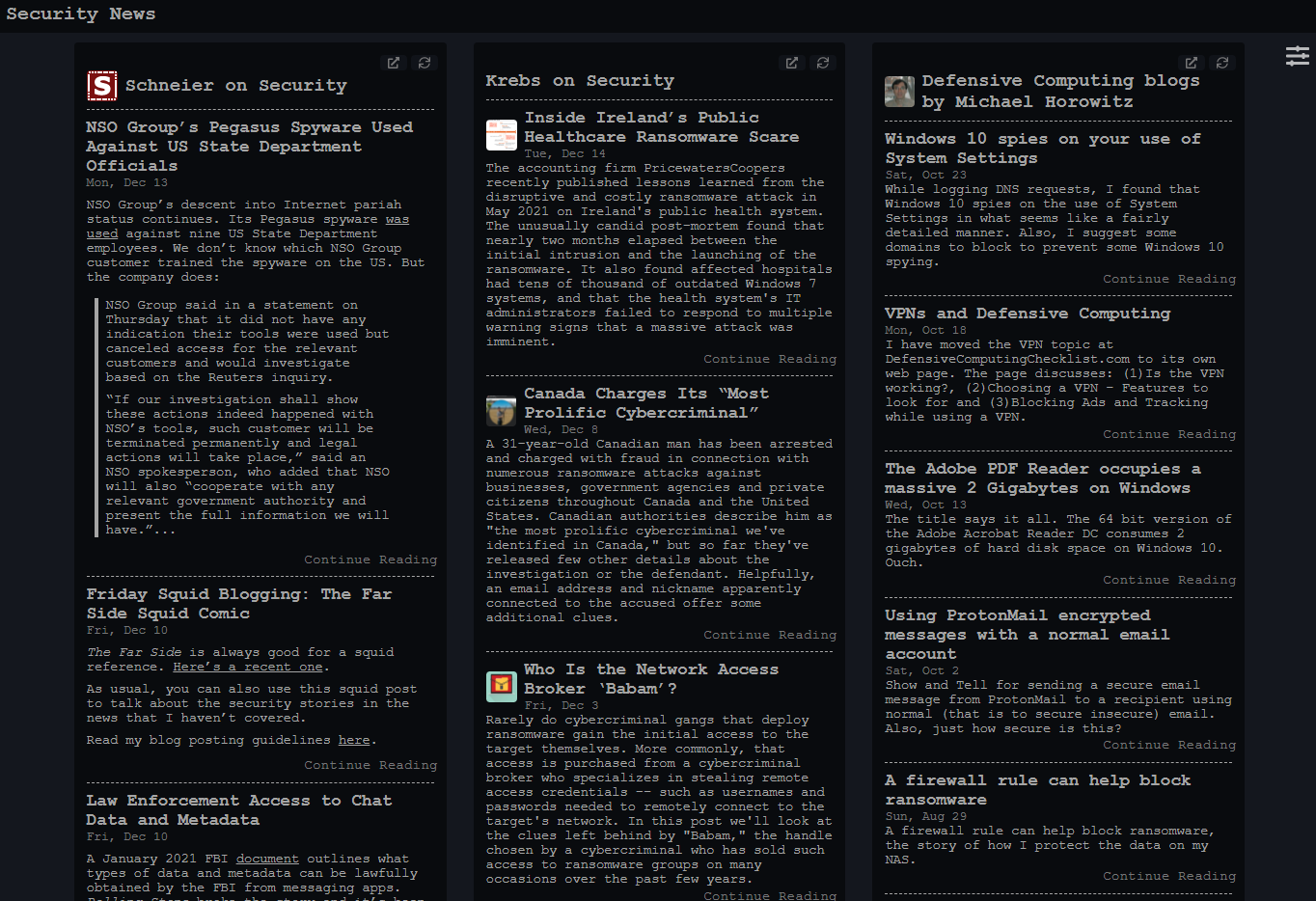1316x901 pixels.
Task: Open the settings sliders menu icon
Action: coord(1297,56)
